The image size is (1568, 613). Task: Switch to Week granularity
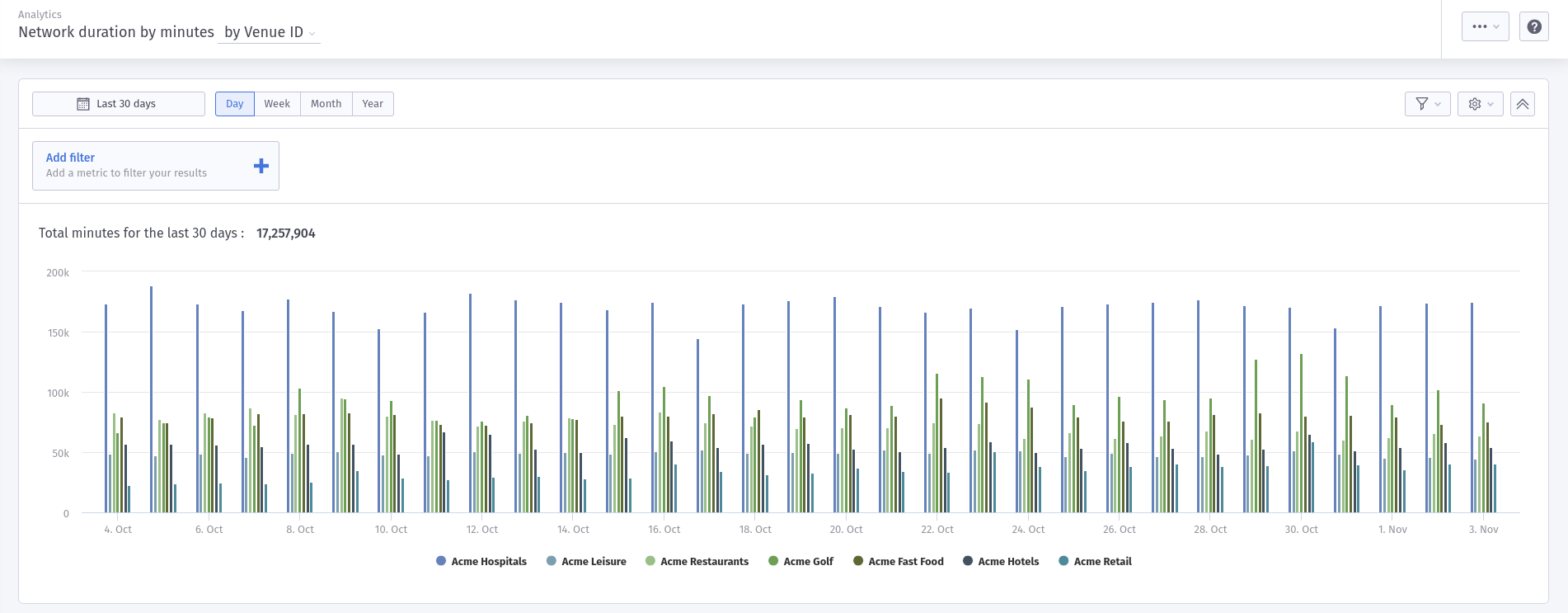point(277,104)
